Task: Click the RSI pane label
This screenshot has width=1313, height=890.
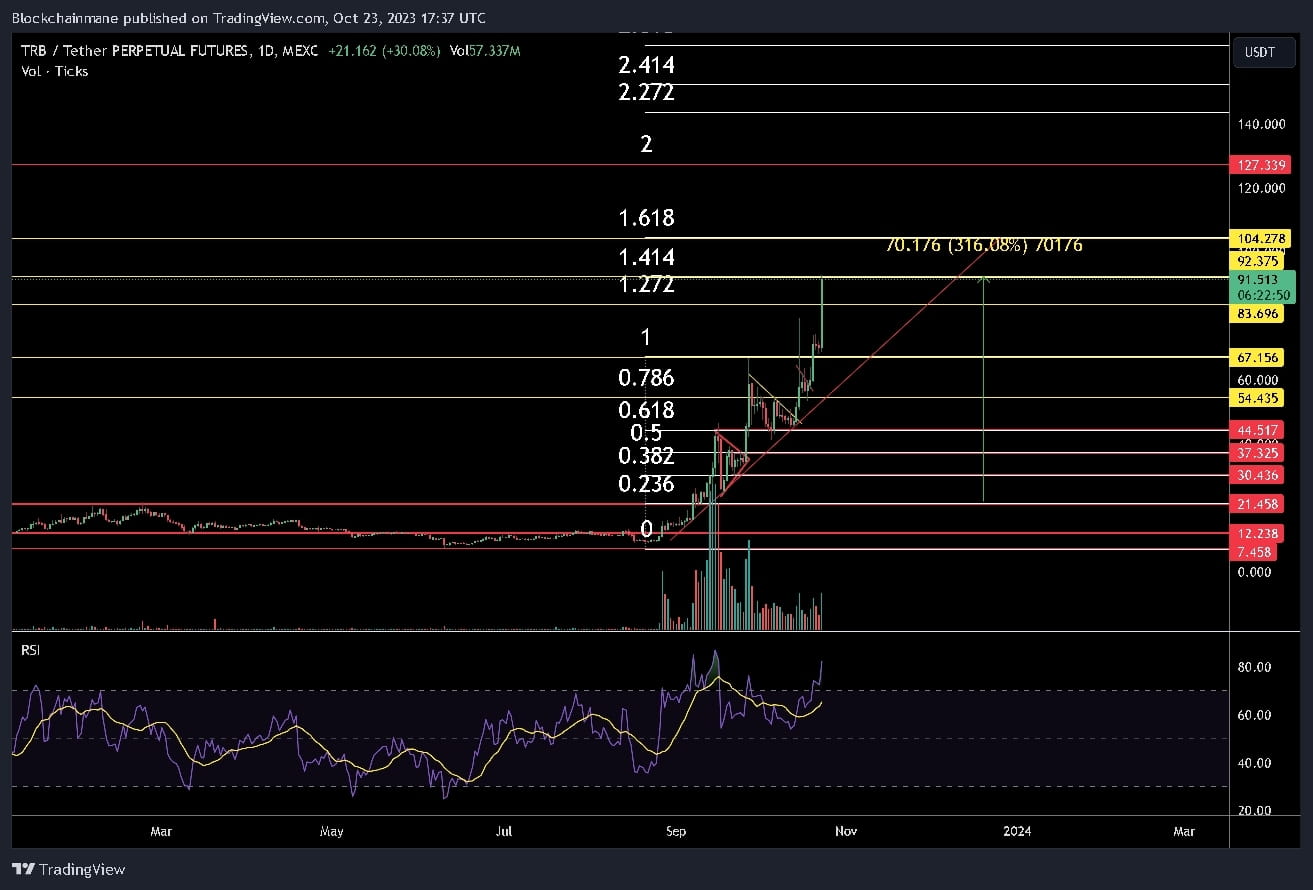Action: point(32,651)
